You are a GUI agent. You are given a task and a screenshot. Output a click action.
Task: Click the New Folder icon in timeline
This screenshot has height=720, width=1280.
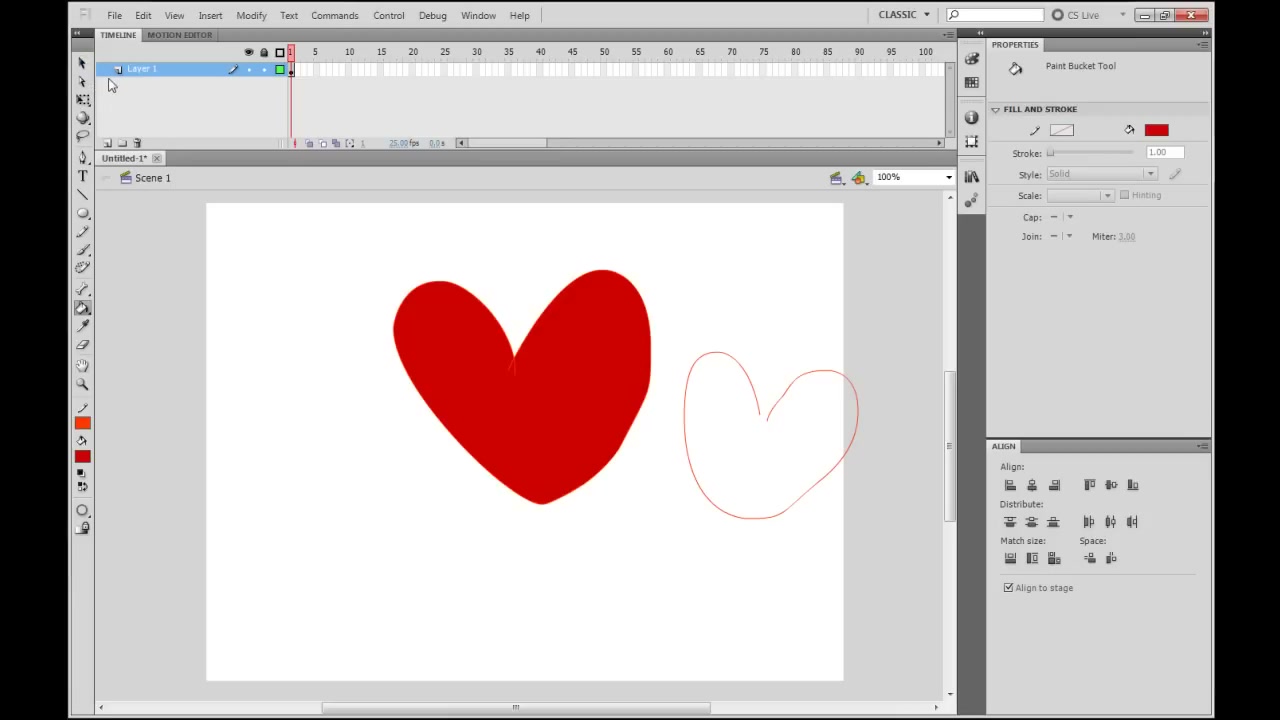[122, 143]
